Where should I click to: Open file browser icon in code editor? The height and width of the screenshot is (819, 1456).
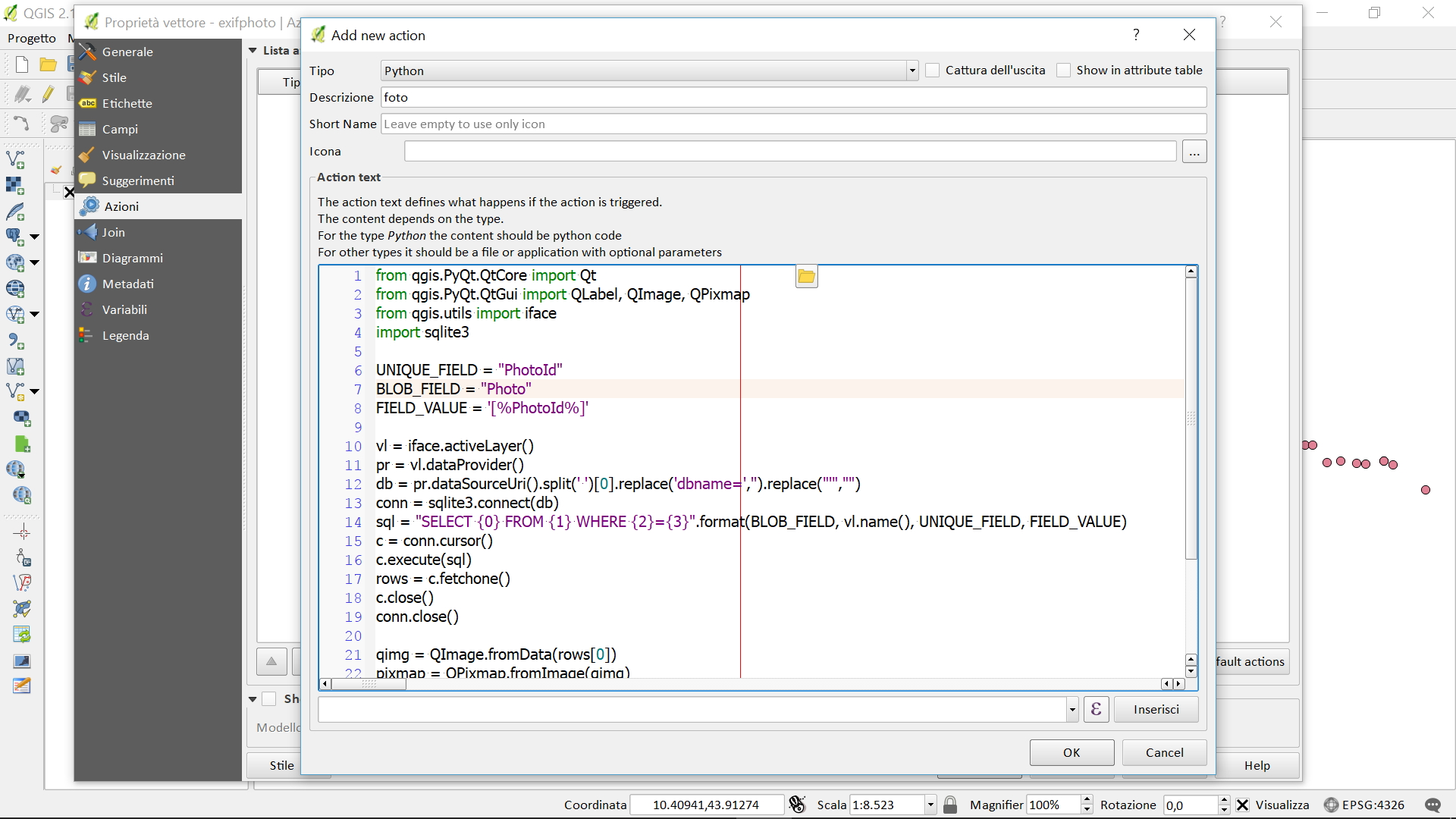806,277
